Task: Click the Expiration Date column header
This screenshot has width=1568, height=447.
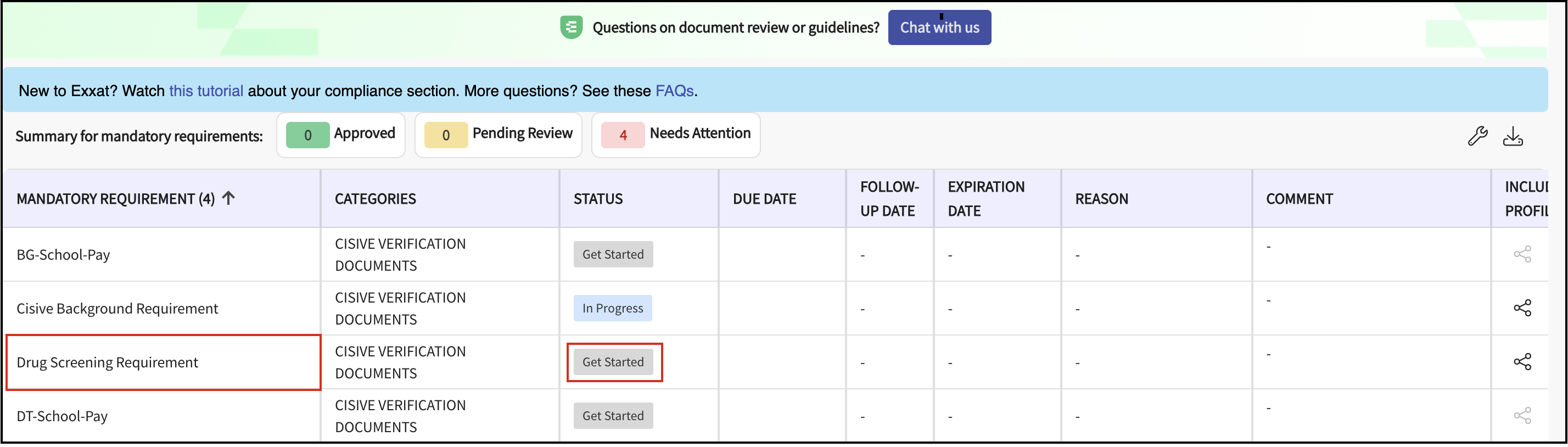Action: coord(998,199)
